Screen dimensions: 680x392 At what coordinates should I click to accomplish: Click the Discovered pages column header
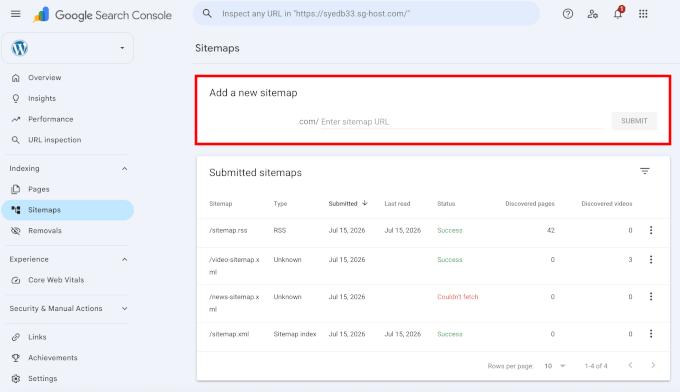pyautogui.click(x=530, y=204)
